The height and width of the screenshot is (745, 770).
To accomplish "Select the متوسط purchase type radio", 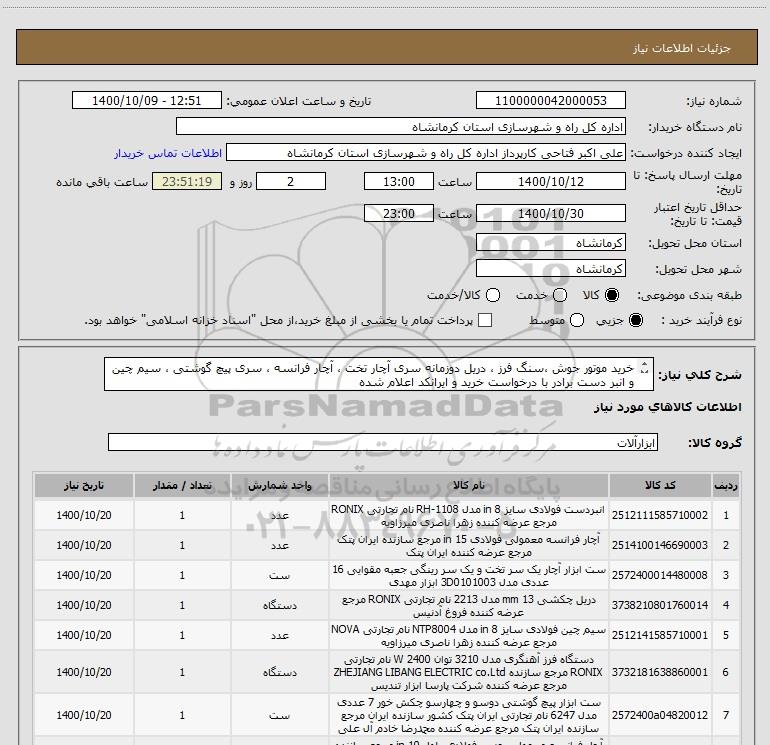I will point(577,320).
